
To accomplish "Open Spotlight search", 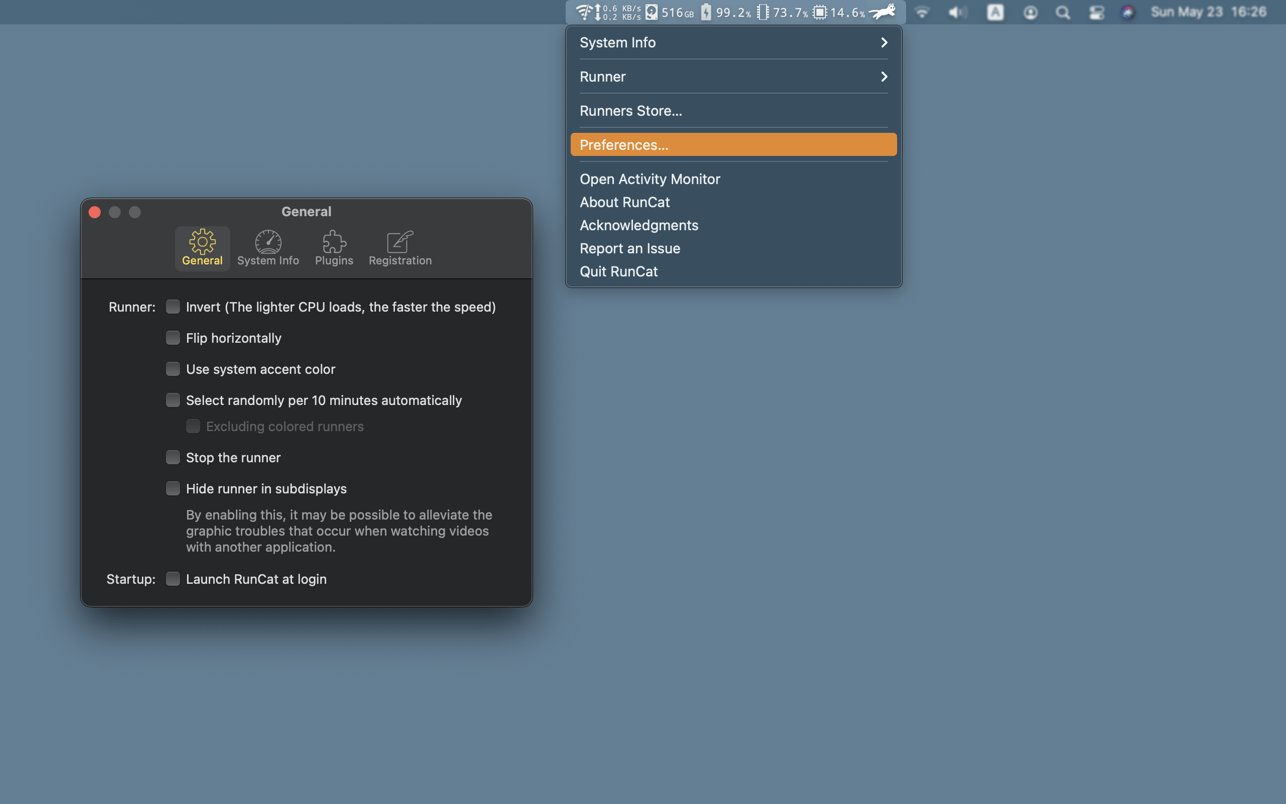I will click(1063, 12).
